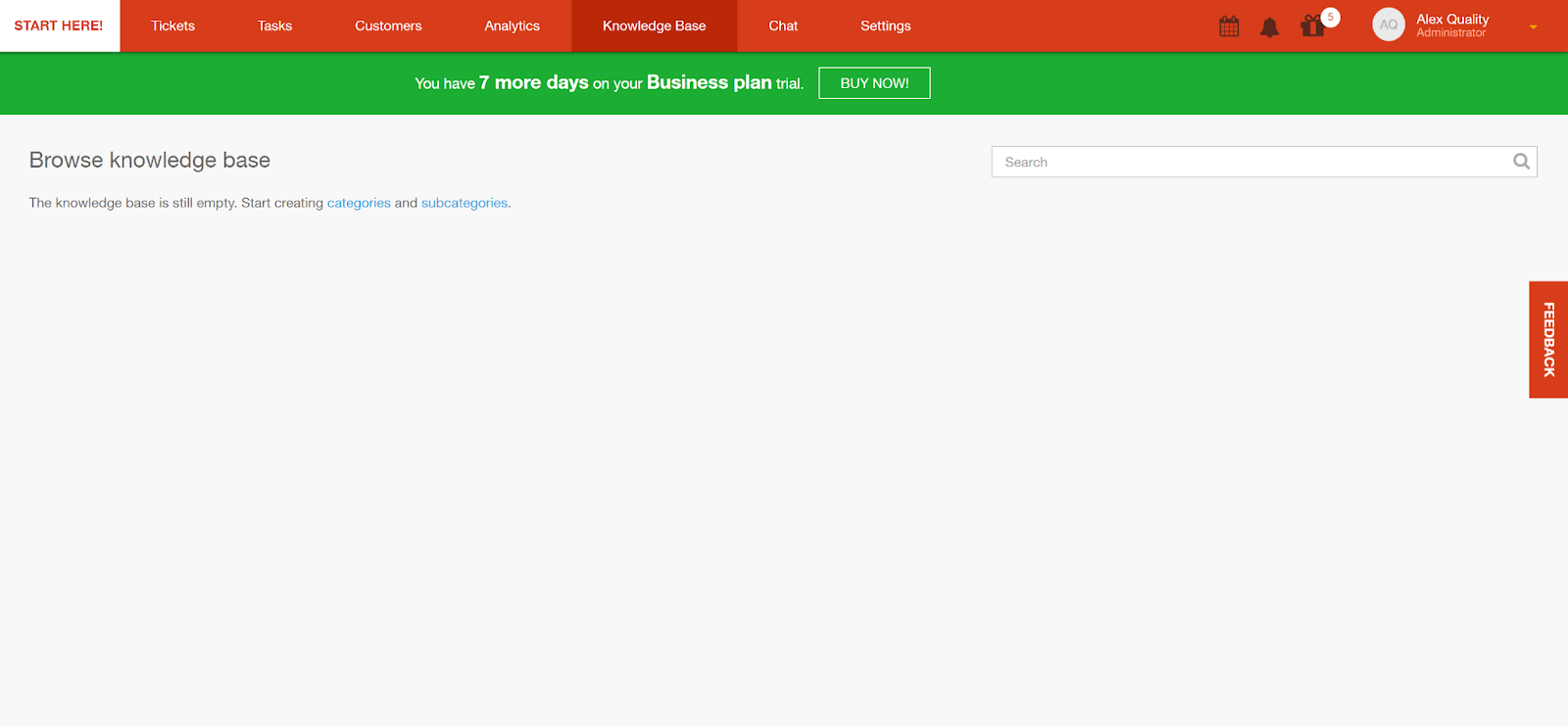1568x726 pixels.
Task: Open the FEEDBACK side tab
Action: (1548, 339)
